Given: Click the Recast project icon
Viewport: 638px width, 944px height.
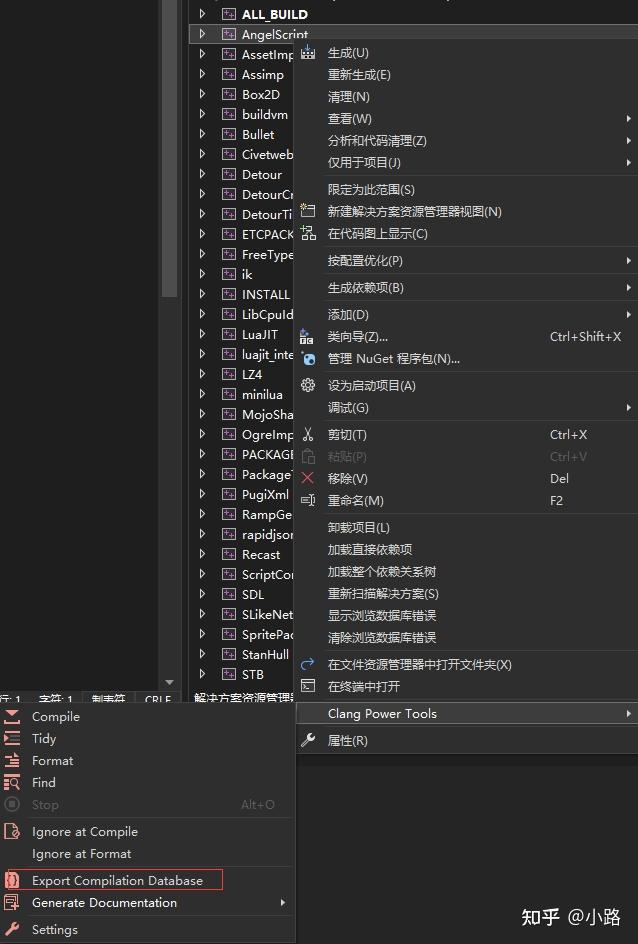Looking at the screenshot, I should click(x=229, y=554).
